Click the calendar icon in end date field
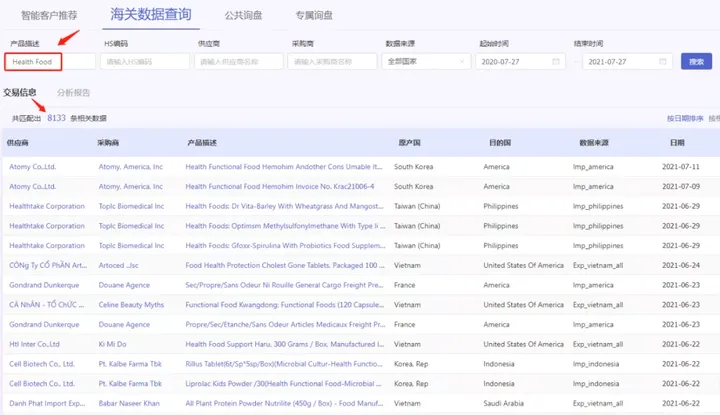Screen dimensions: 720x415 [x=663, y=62]
